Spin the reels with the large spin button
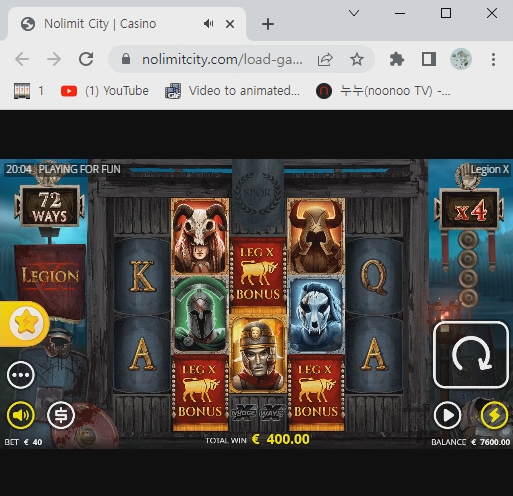 (471, 355)
